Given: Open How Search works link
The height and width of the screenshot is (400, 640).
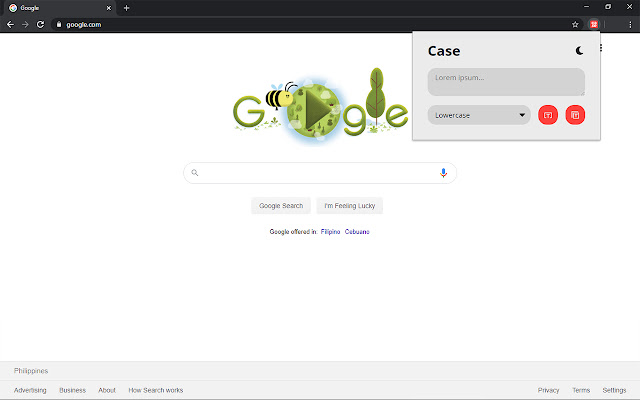Looking at the screenshot, I should point(156,390).
